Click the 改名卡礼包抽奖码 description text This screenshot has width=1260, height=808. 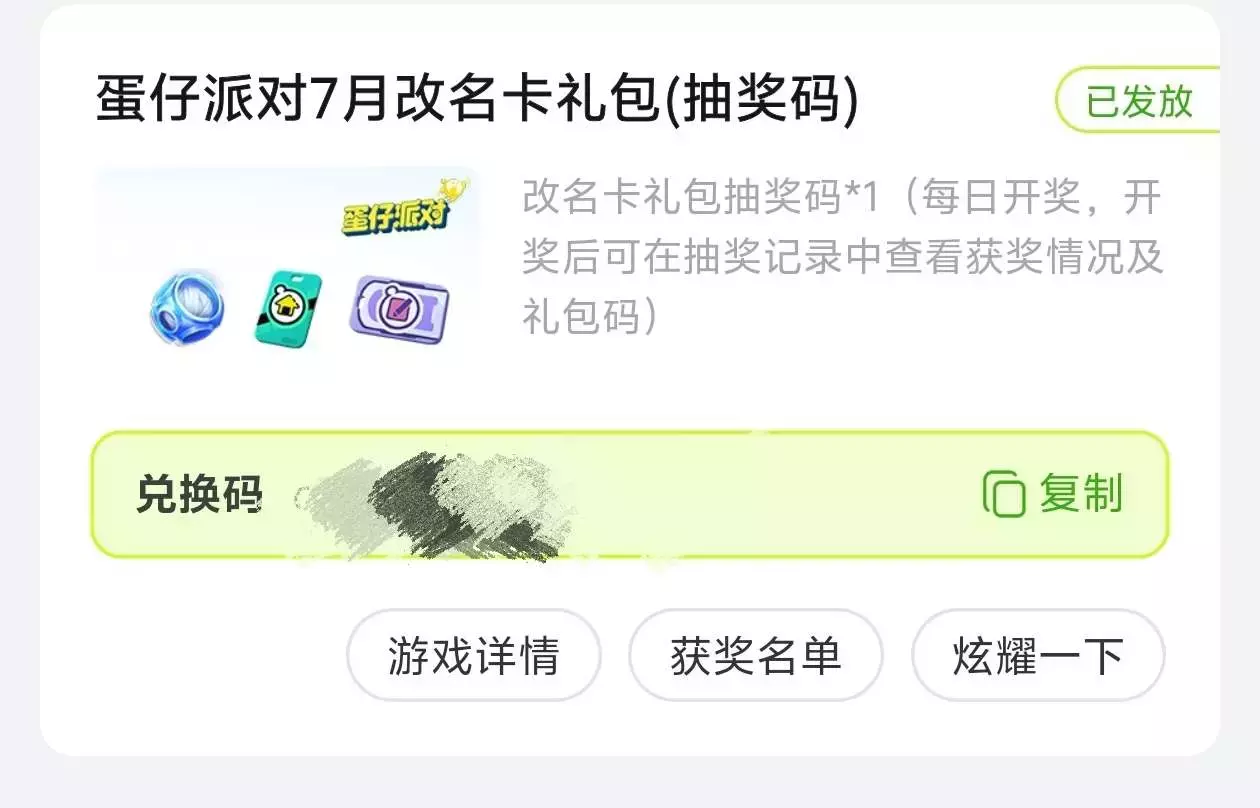point(683,199)
